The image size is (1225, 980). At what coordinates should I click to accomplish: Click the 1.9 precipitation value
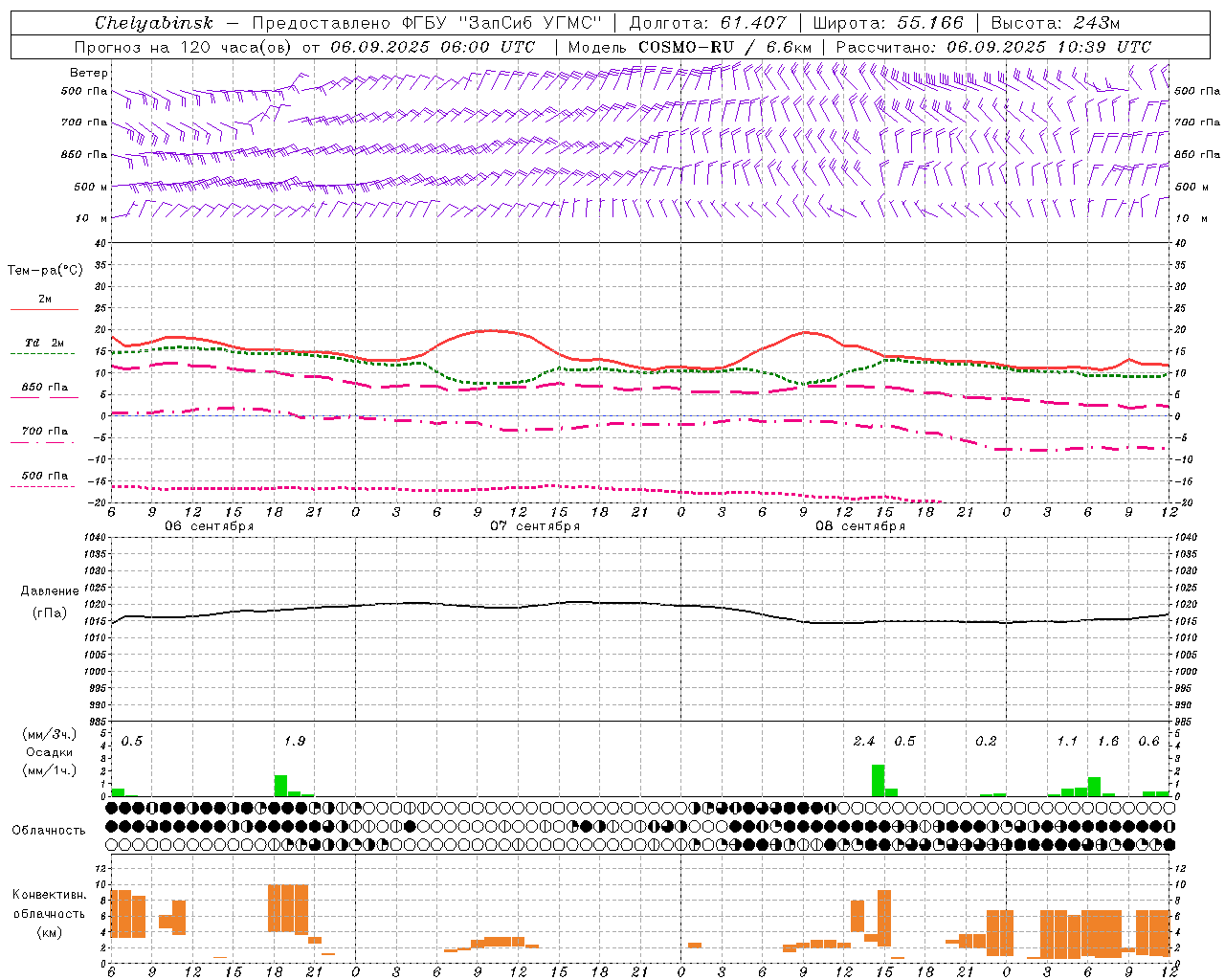tap(295, 741)
